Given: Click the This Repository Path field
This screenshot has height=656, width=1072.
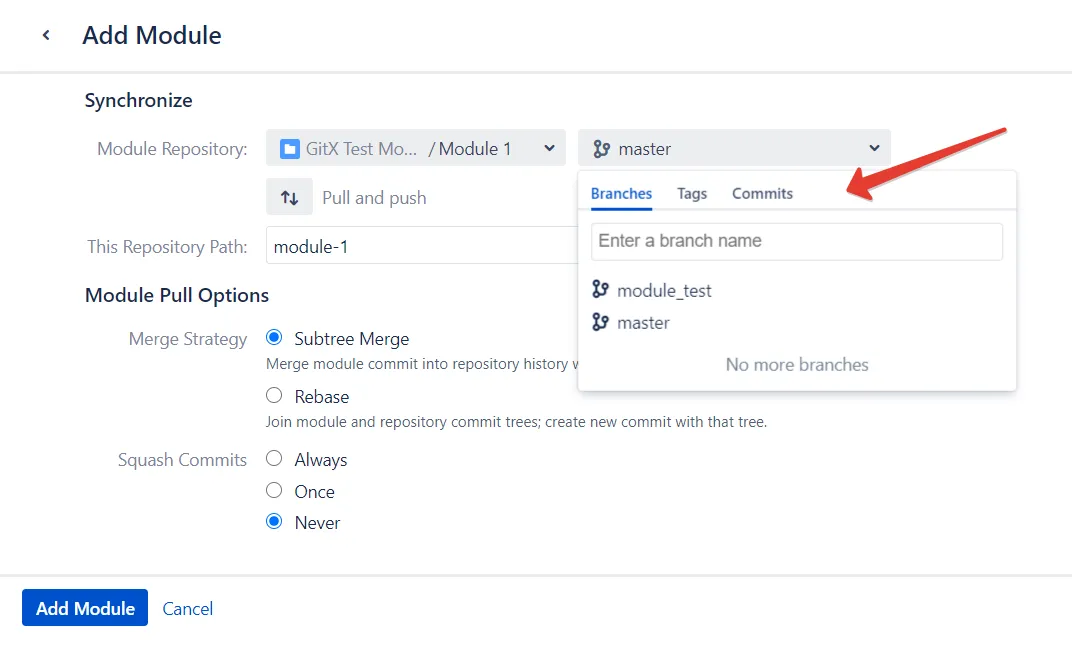Looking at the screenshot, I should pos(422,245).
